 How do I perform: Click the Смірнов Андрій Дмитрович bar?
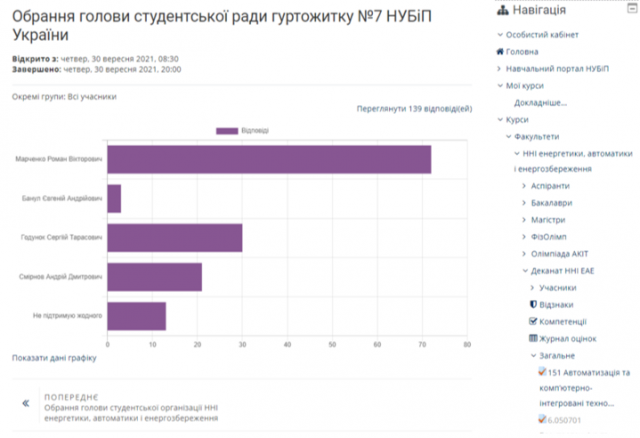tap(155, 277)
